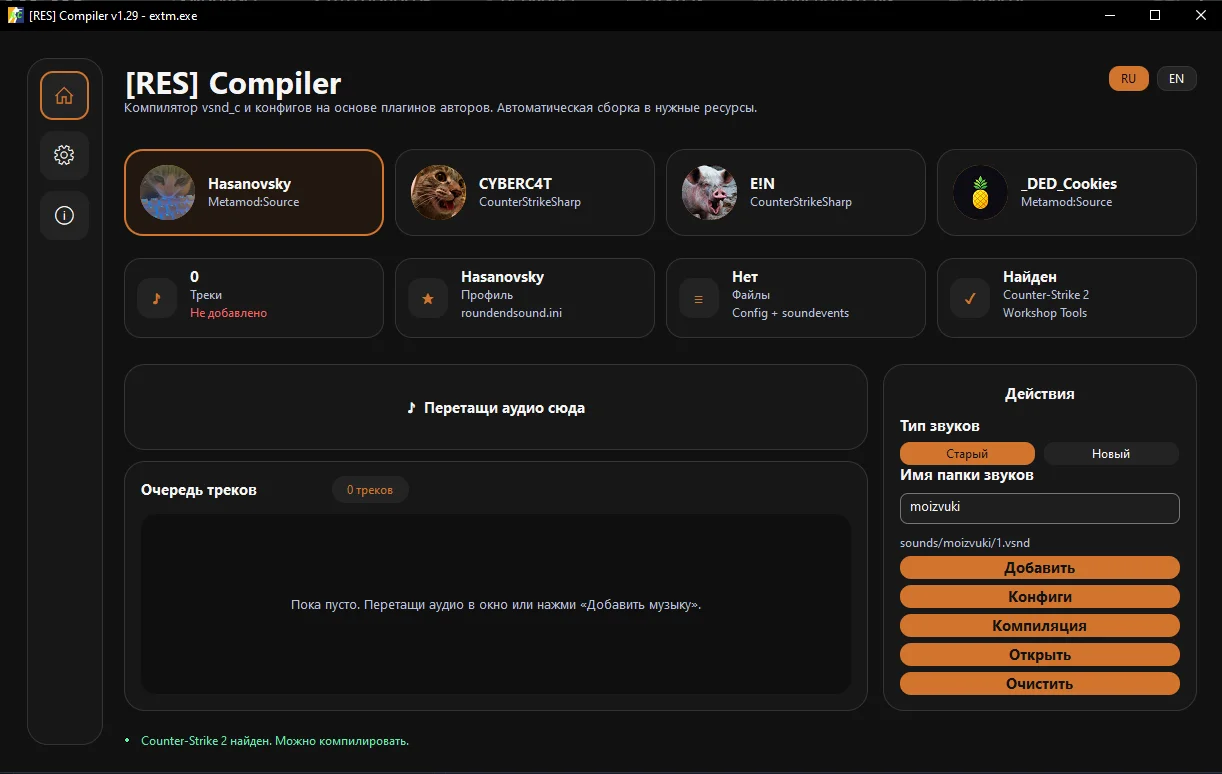Click the checkmark Found icon

970,298
